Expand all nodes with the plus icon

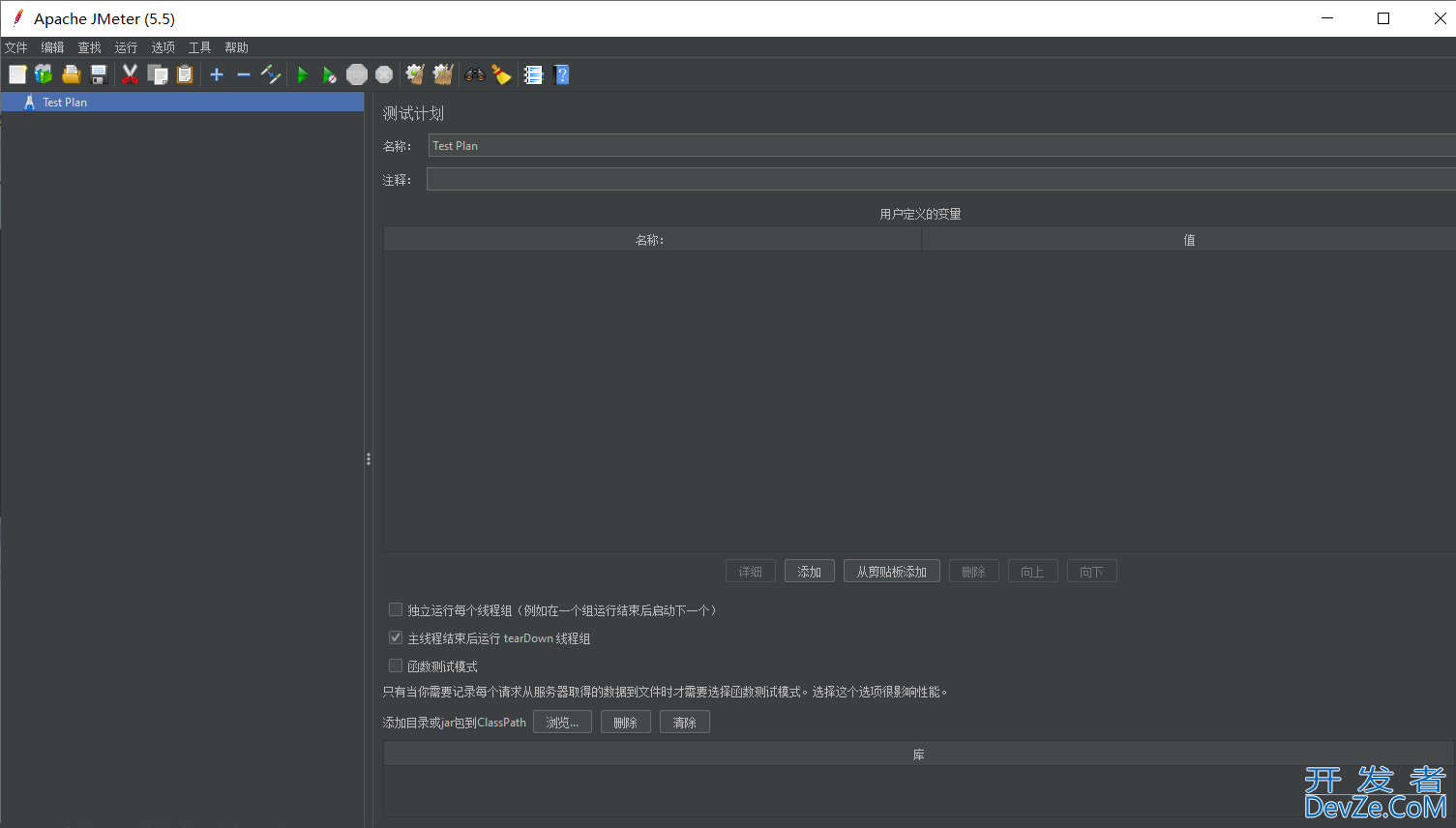click(217, 74)
